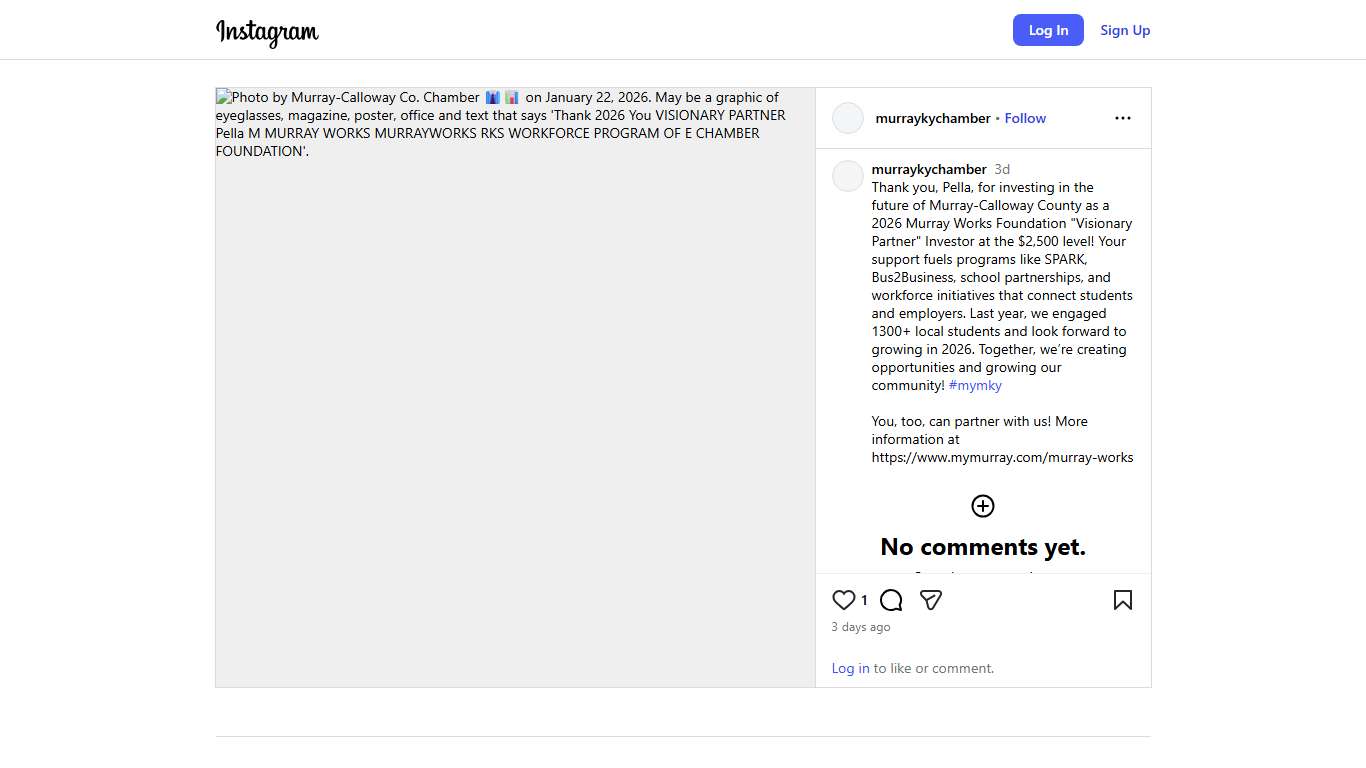Open the #mymky hashtag
The width and height of the screenshot is (1366, 768).
click(975, 385)
